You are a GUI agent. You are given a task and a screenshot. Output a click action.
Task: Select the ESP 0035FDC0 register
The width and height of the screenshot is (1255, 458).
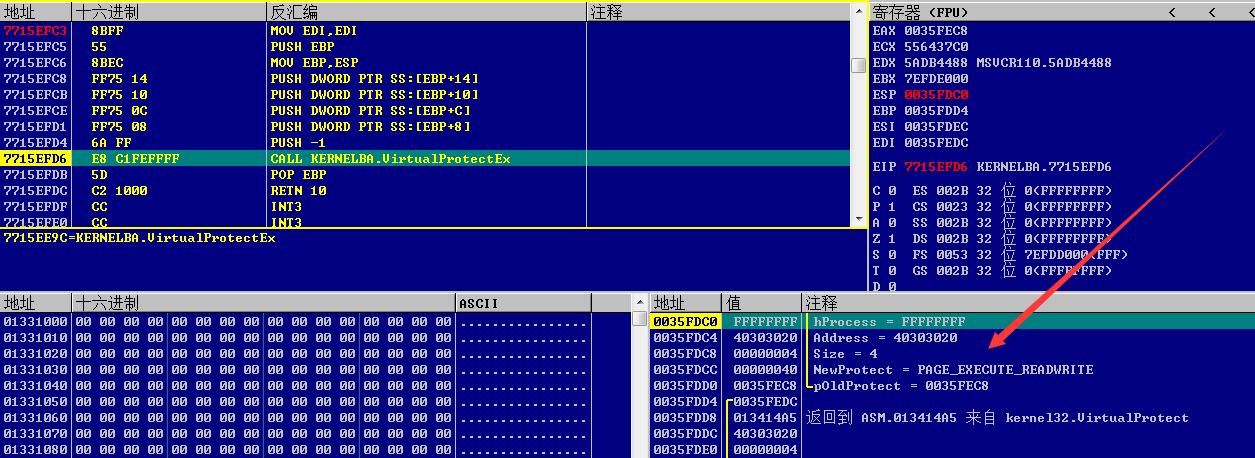pyautogui.click(x=920, y=95)
